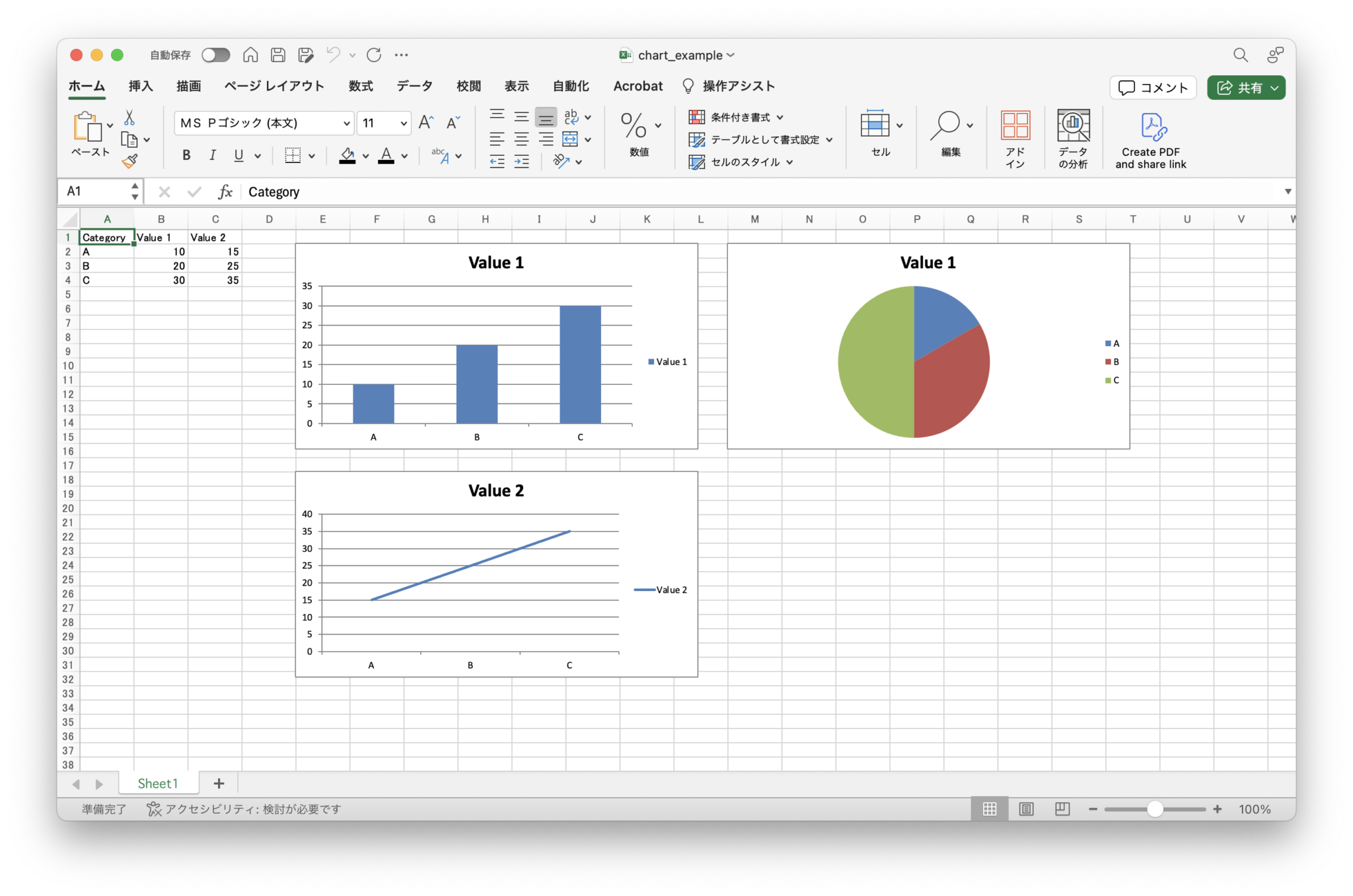Click the Save floppy disk icon
1353x896 pixels.
(x=278, y=55)
